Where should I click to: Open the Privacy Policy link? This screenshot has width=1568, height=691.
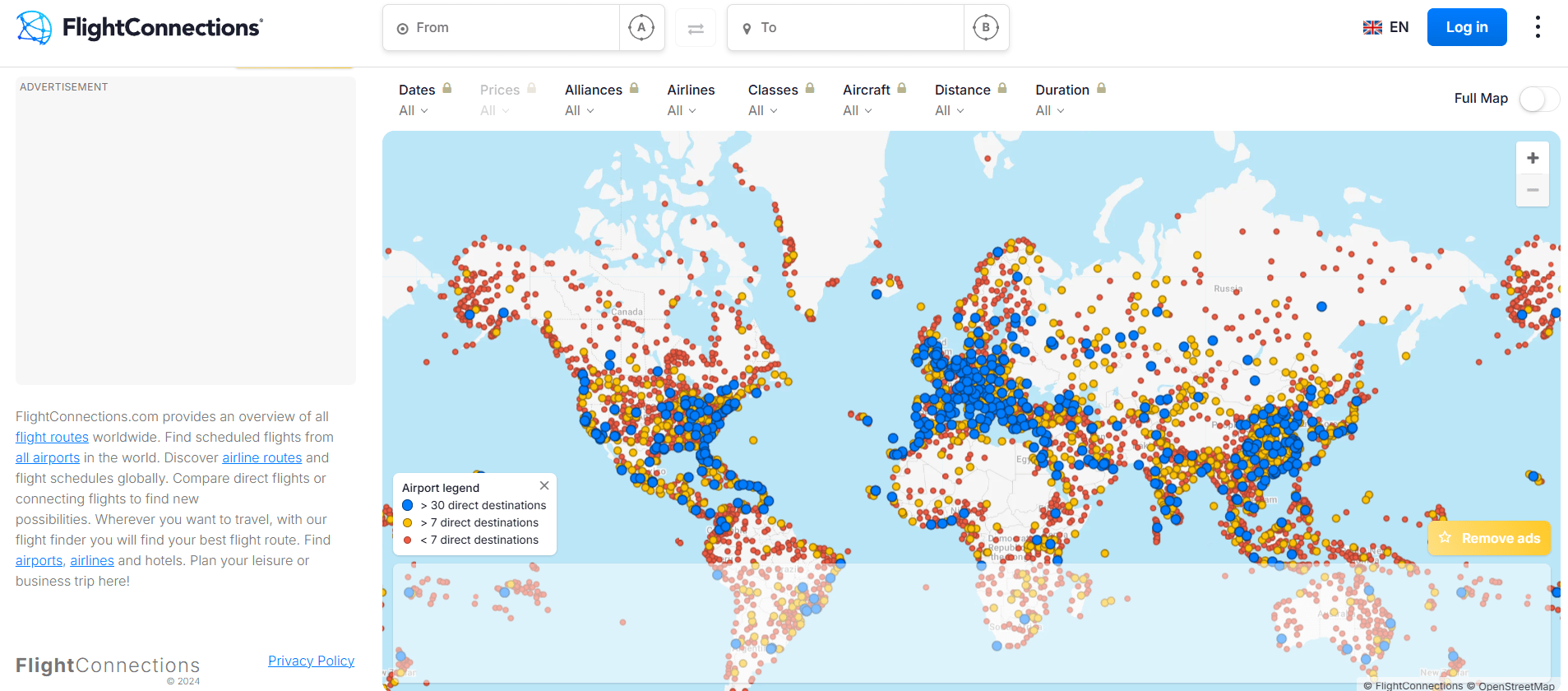click(312, 661)
